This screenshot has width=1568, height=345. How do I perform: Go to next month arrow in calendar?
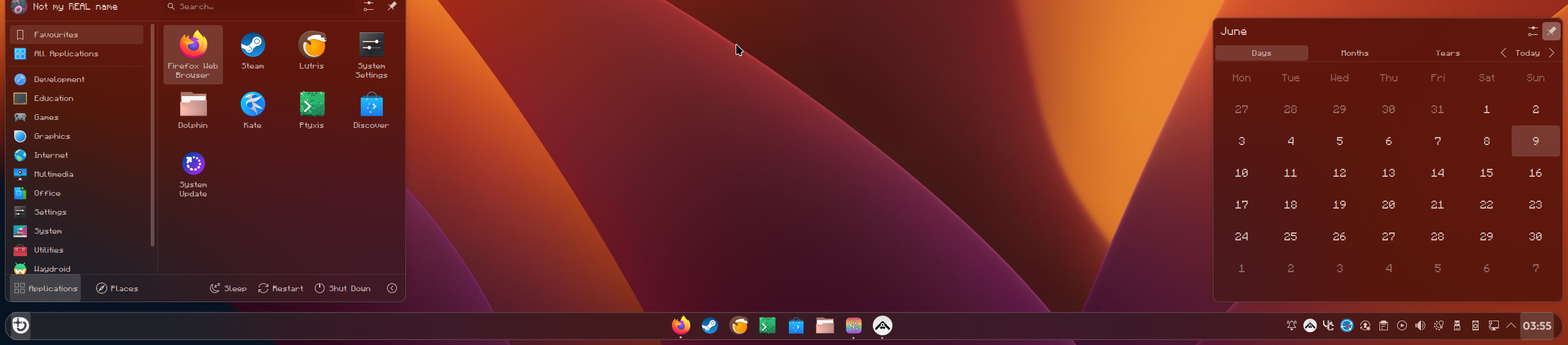[1551, 53]
